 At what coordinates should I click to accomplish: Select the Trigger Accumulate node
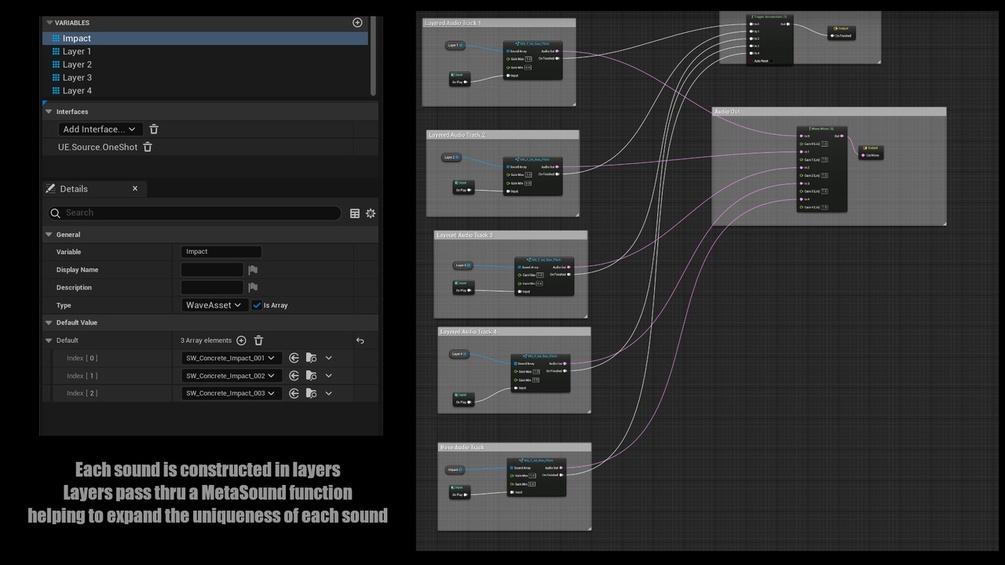point(771,40)
